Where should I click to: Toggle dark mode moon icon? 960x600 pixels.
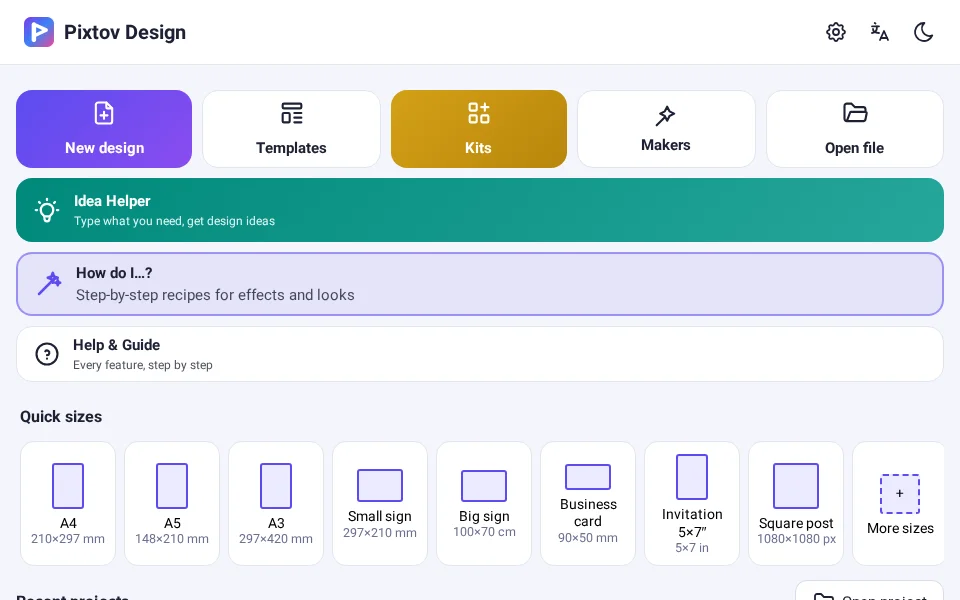(923, 32)
